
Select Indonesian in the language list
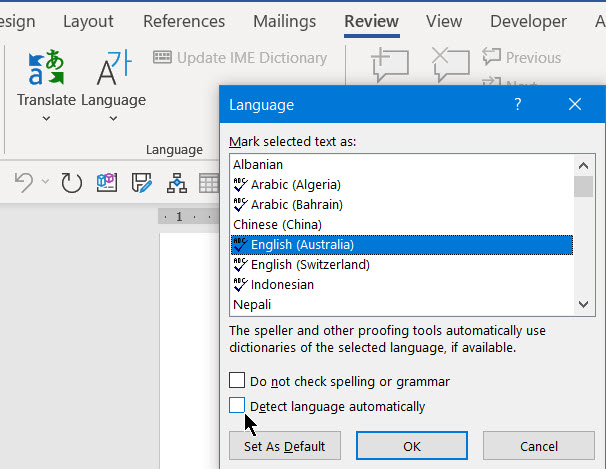coord(402,285)
